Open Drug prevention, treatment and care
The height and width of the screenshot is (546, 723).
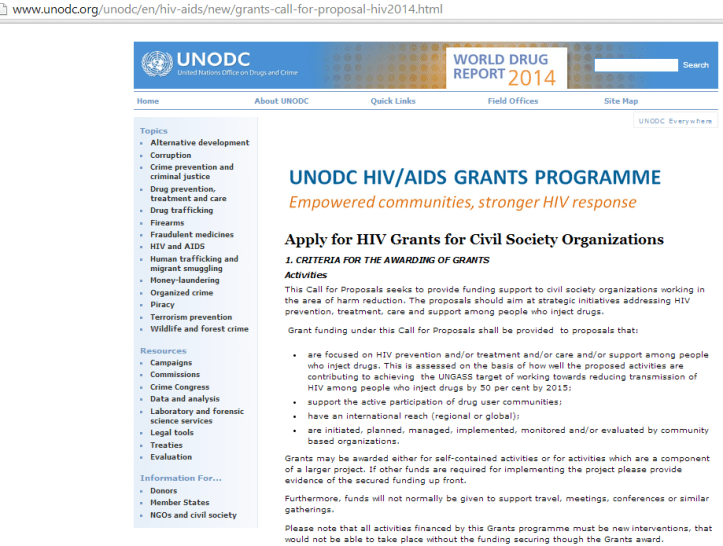pyautogui.click(x=188, y=194)
